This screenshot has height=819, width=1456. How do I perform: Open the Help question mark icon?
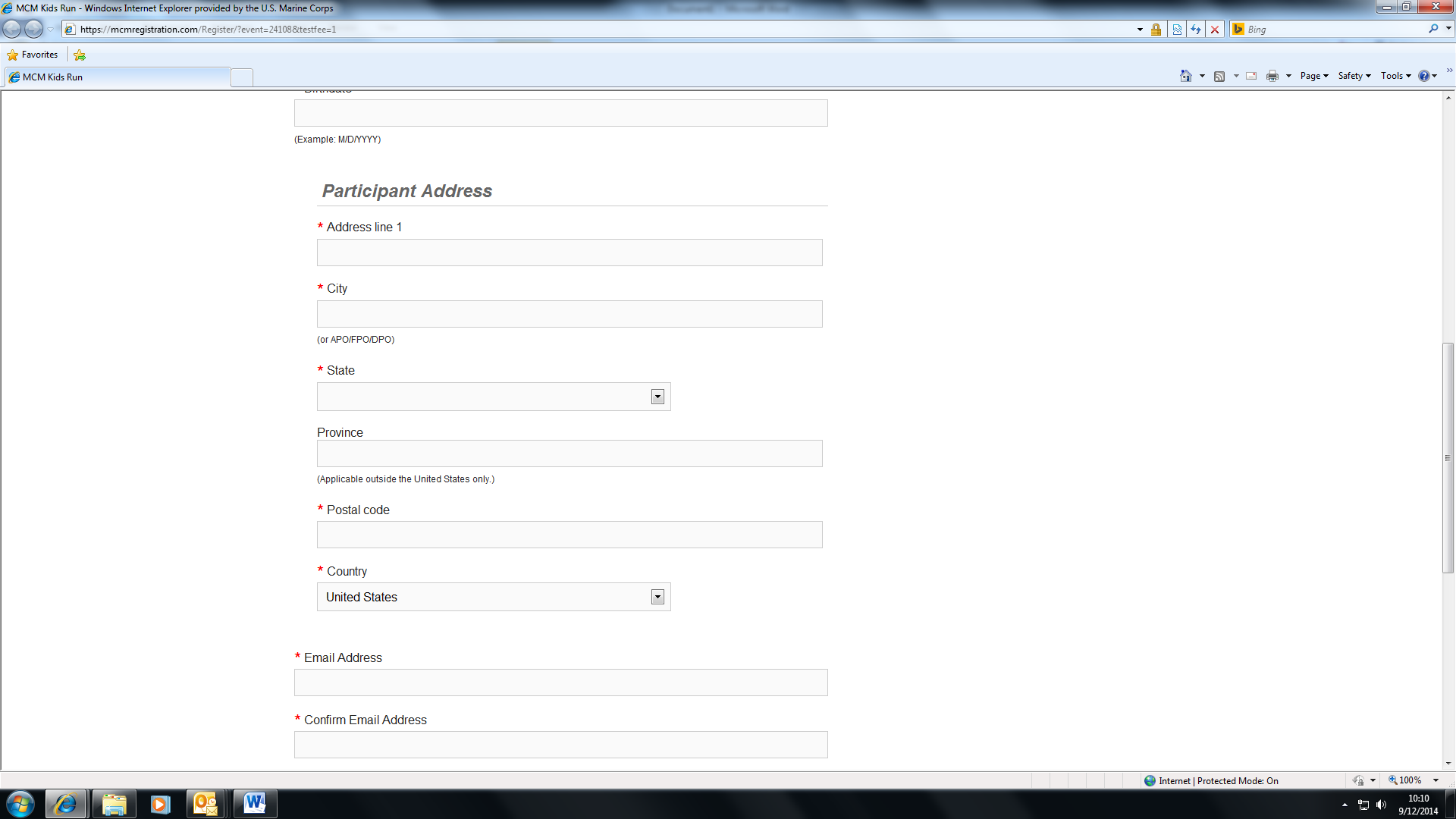1424,76
